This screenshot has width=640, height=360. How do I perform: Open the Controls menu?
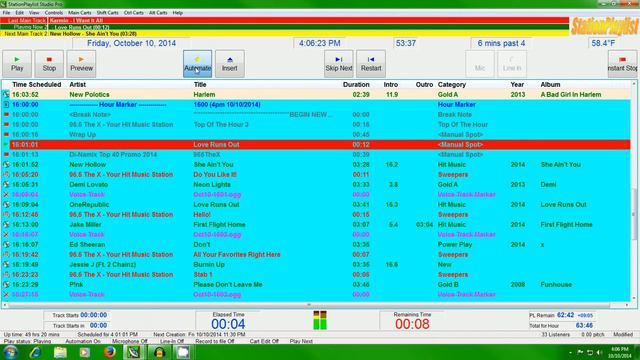point(53,13)
